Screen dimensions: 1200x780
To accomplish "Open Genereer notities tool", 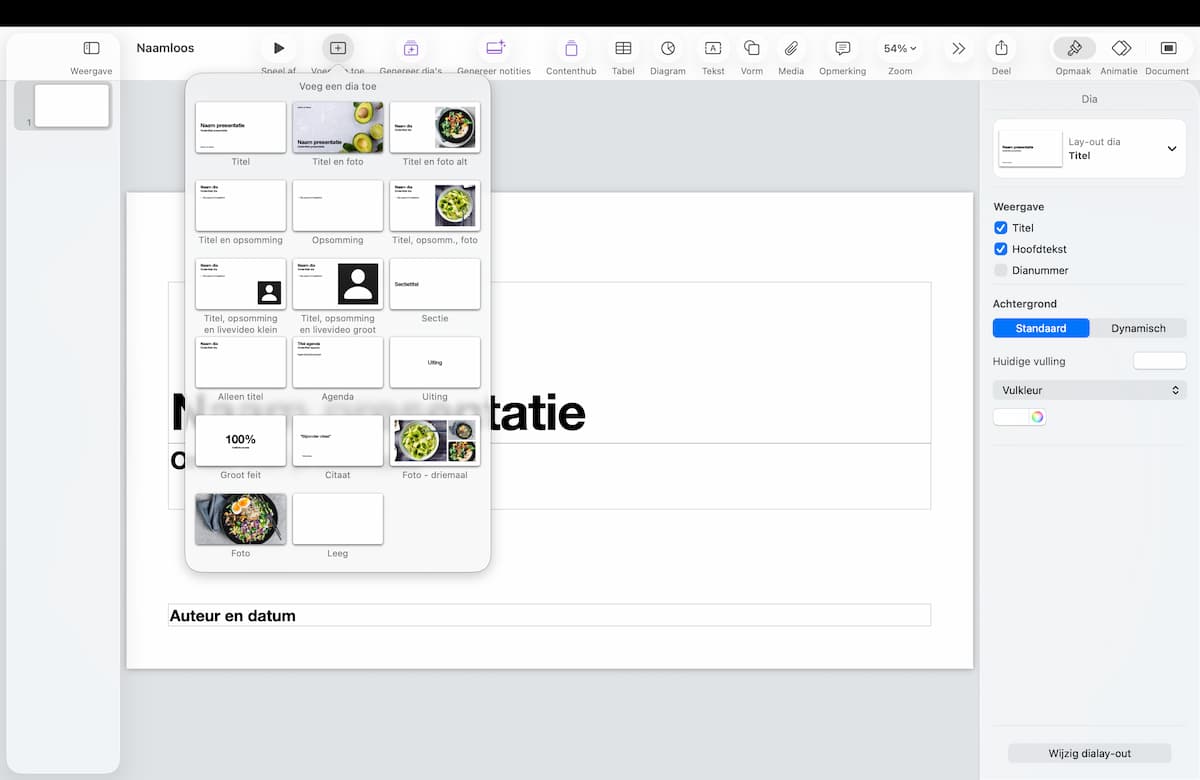I will (x=495, y=48).
